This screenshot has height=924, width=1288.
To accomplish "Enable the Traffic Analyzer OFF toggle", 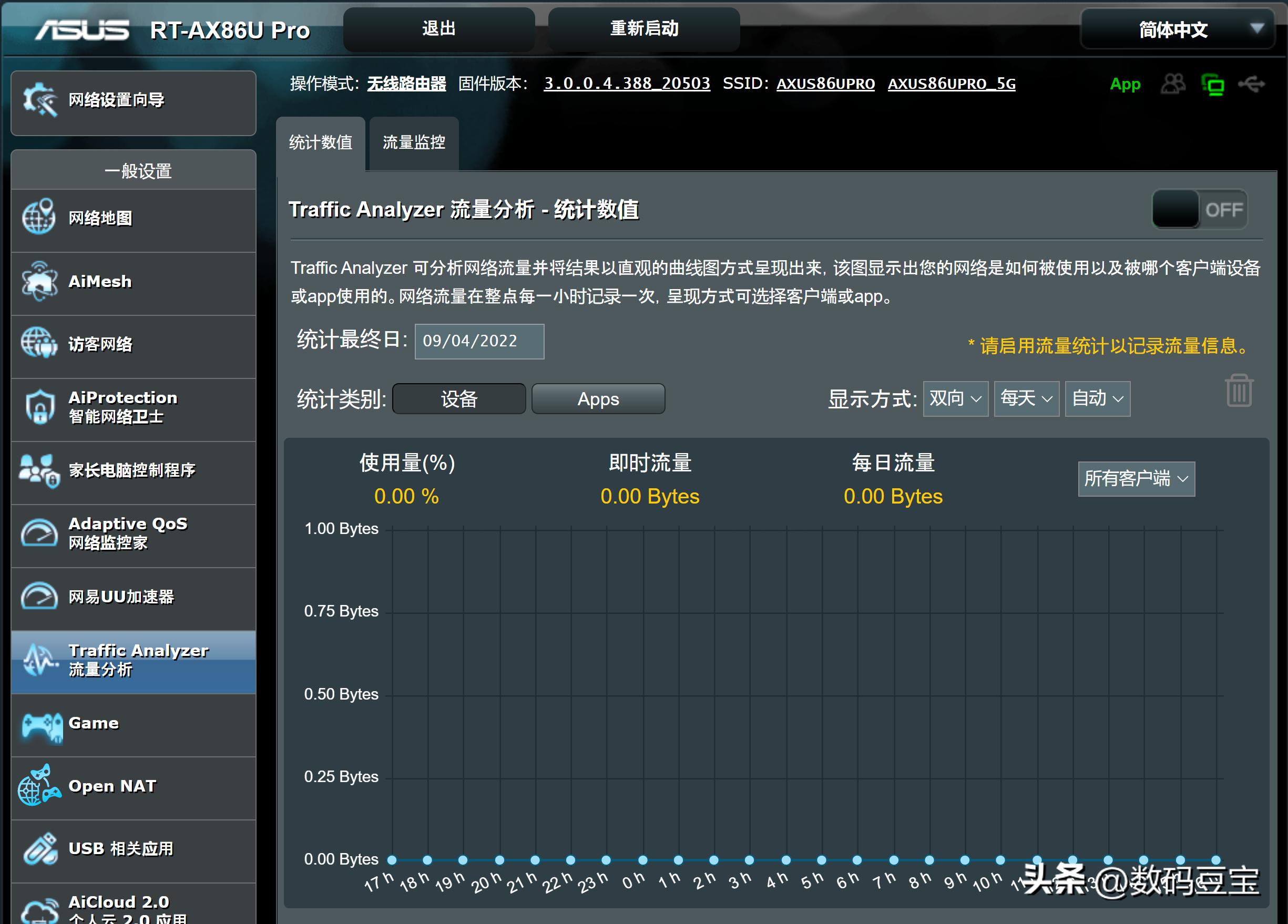I will point(1199,210).
